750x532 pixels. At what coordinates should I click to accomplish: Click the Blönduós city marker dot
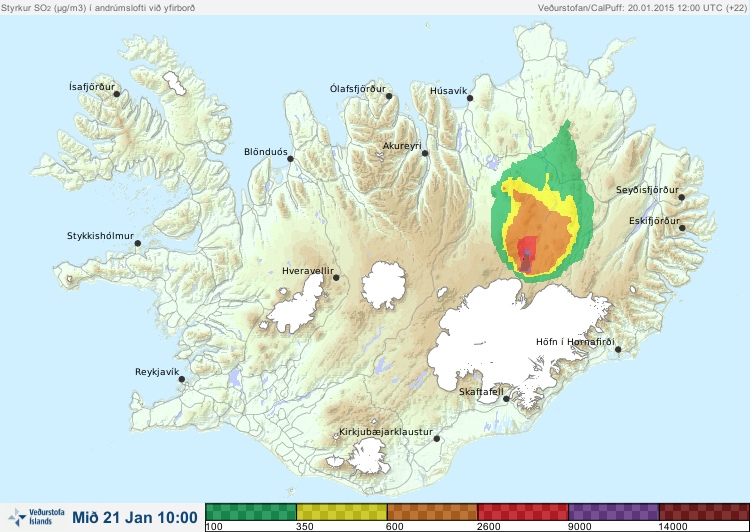(290, 159)
